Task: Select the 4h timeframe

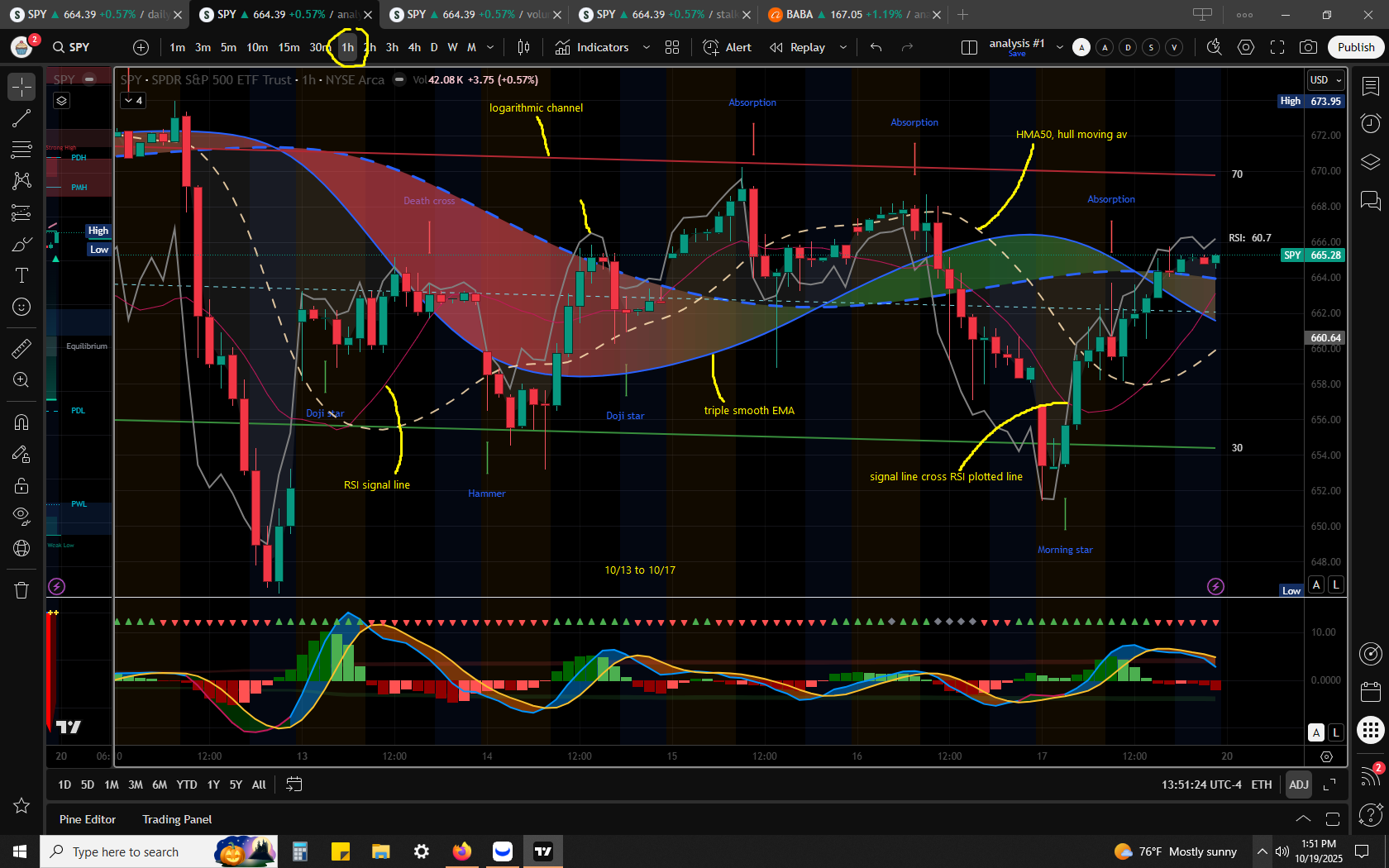Action: coord(414,47)
